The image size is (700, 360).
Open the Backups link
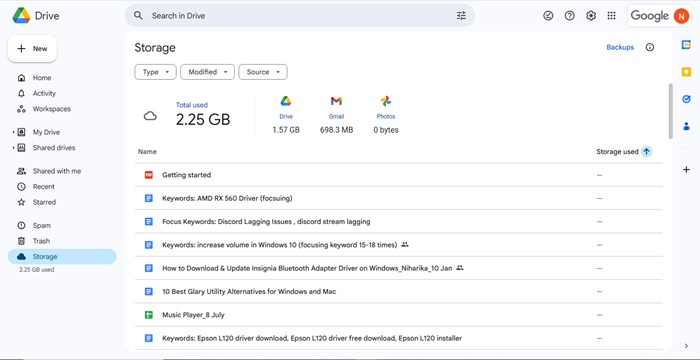tap(620, 47)
